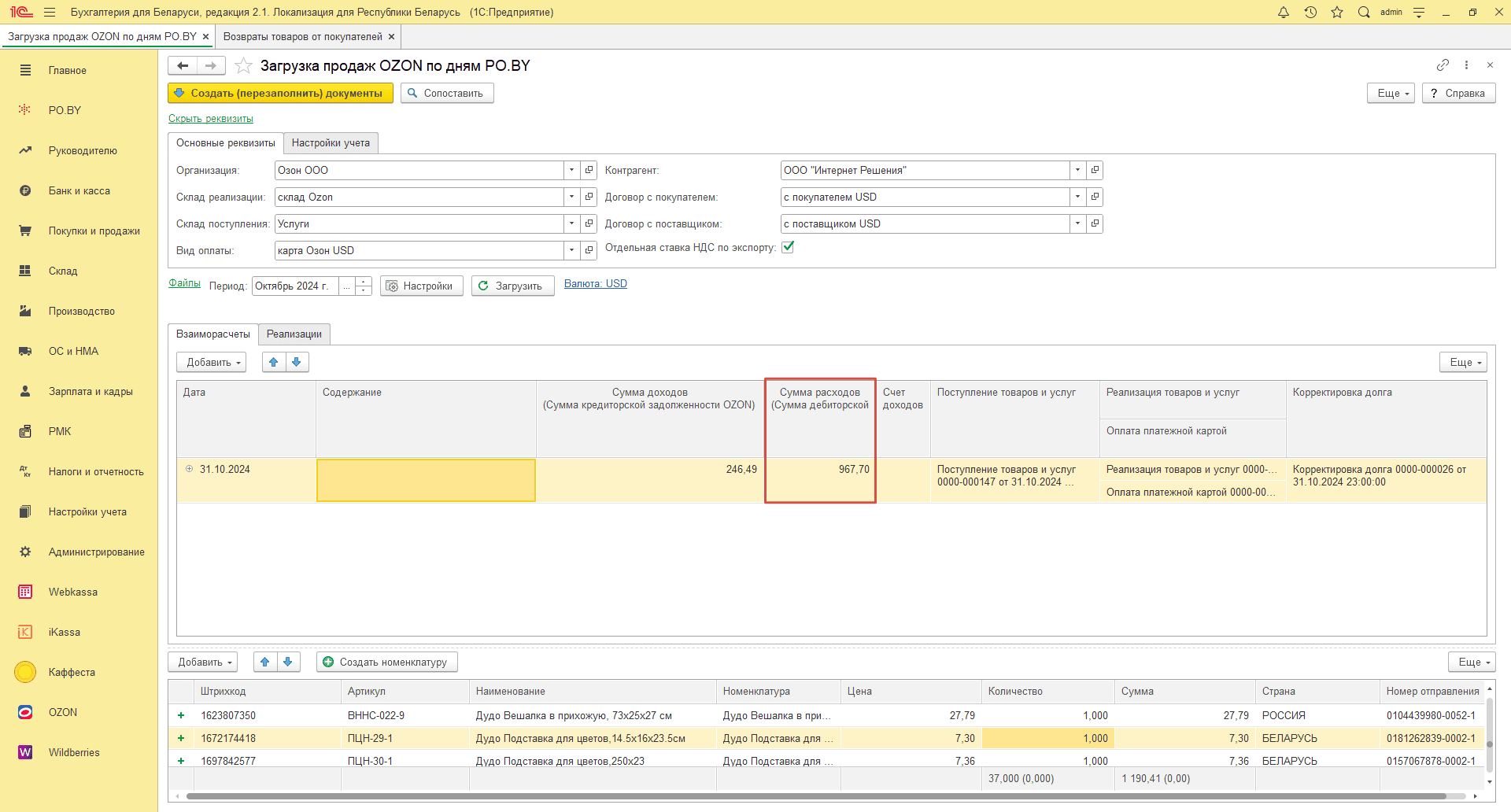This screenshot has width=1511, height=812.
Task: Open notifications bell icon
Action: tap(1284, 12)
